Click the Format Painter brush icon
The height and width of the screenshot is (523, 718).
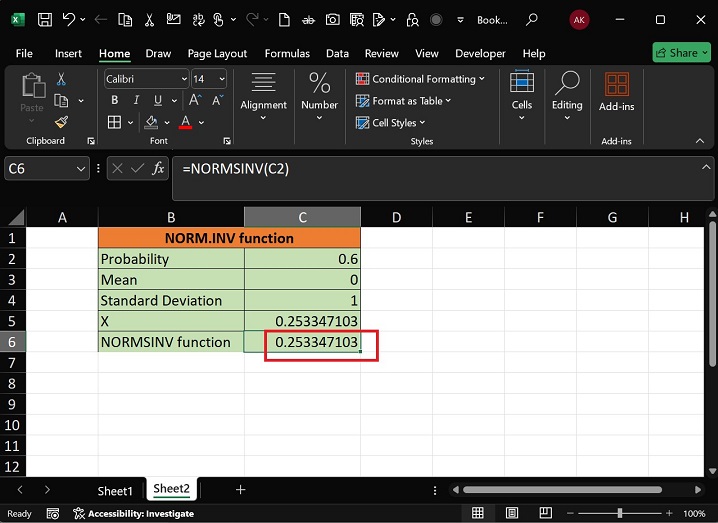pyautogui.click(x=61, y=122)
